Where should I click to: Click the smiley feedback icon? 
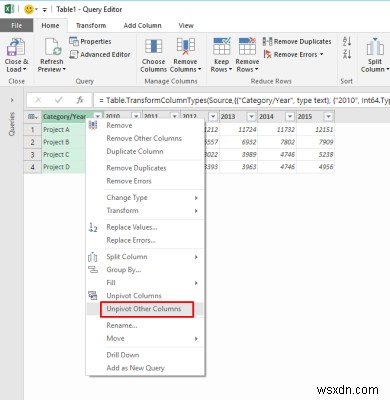pos(29,9)
